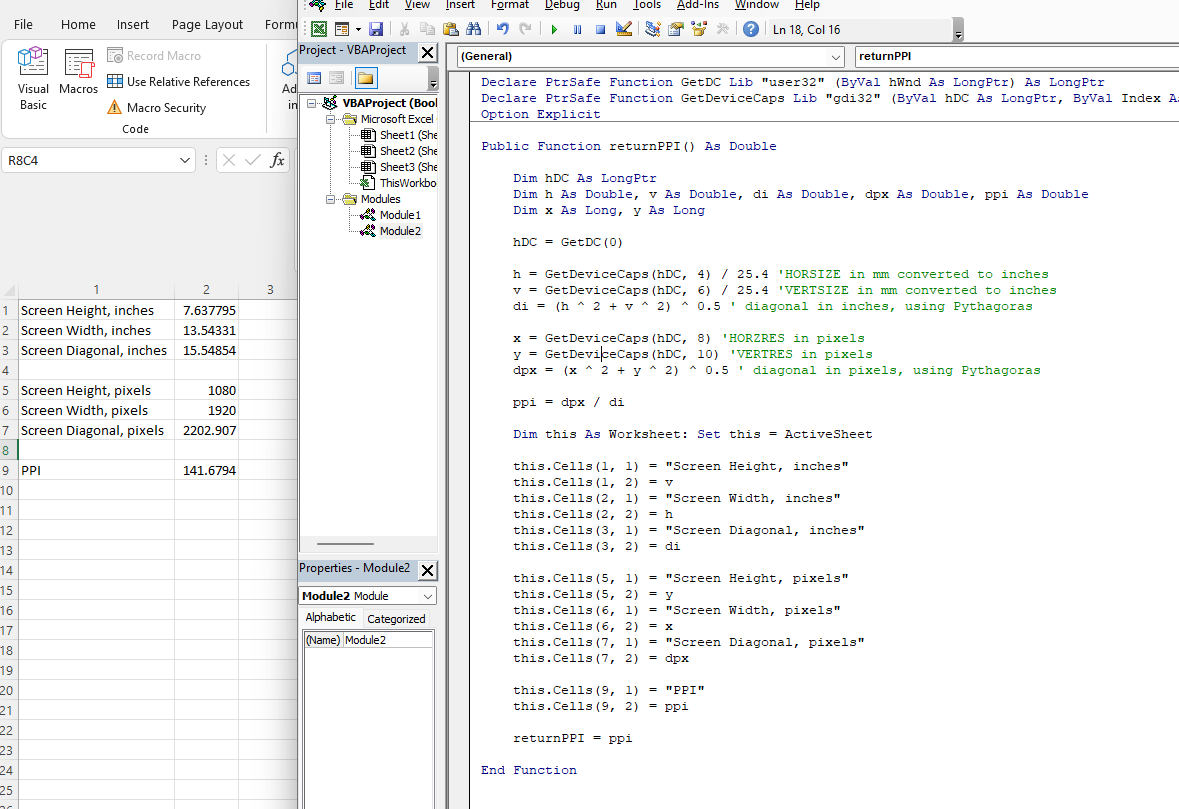
Task: Toggle Use Relative References
Action: point(178,81)
